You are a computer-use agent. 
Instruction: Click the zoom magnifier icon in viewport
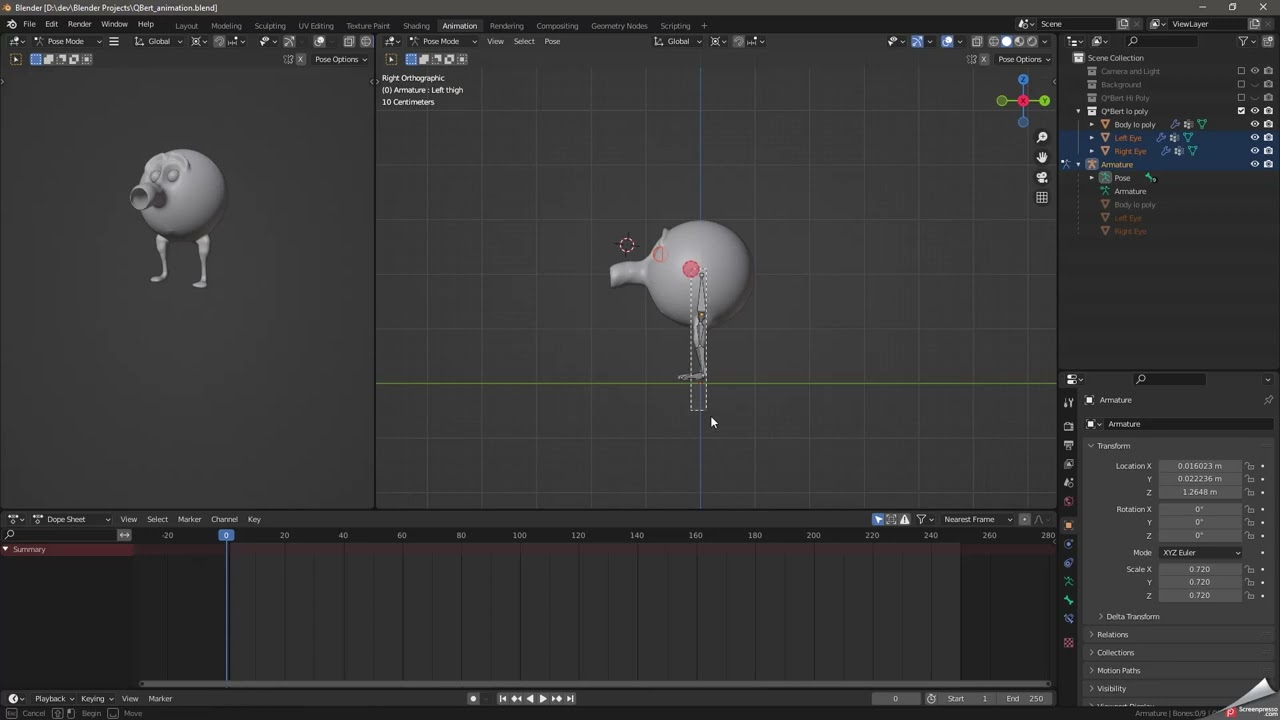coord(1042,137)
